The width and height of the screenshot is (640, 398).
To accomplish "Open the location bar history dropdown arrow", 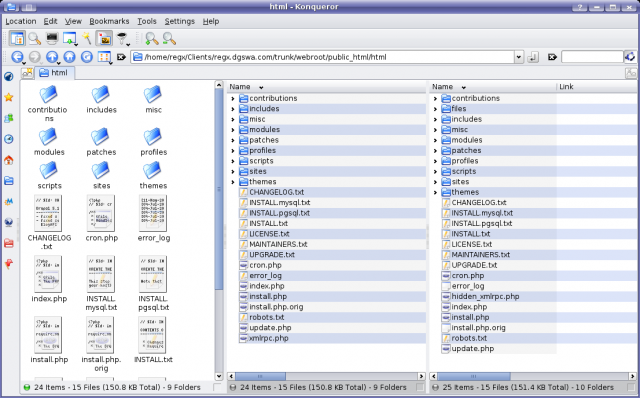I will coord(519,57).
